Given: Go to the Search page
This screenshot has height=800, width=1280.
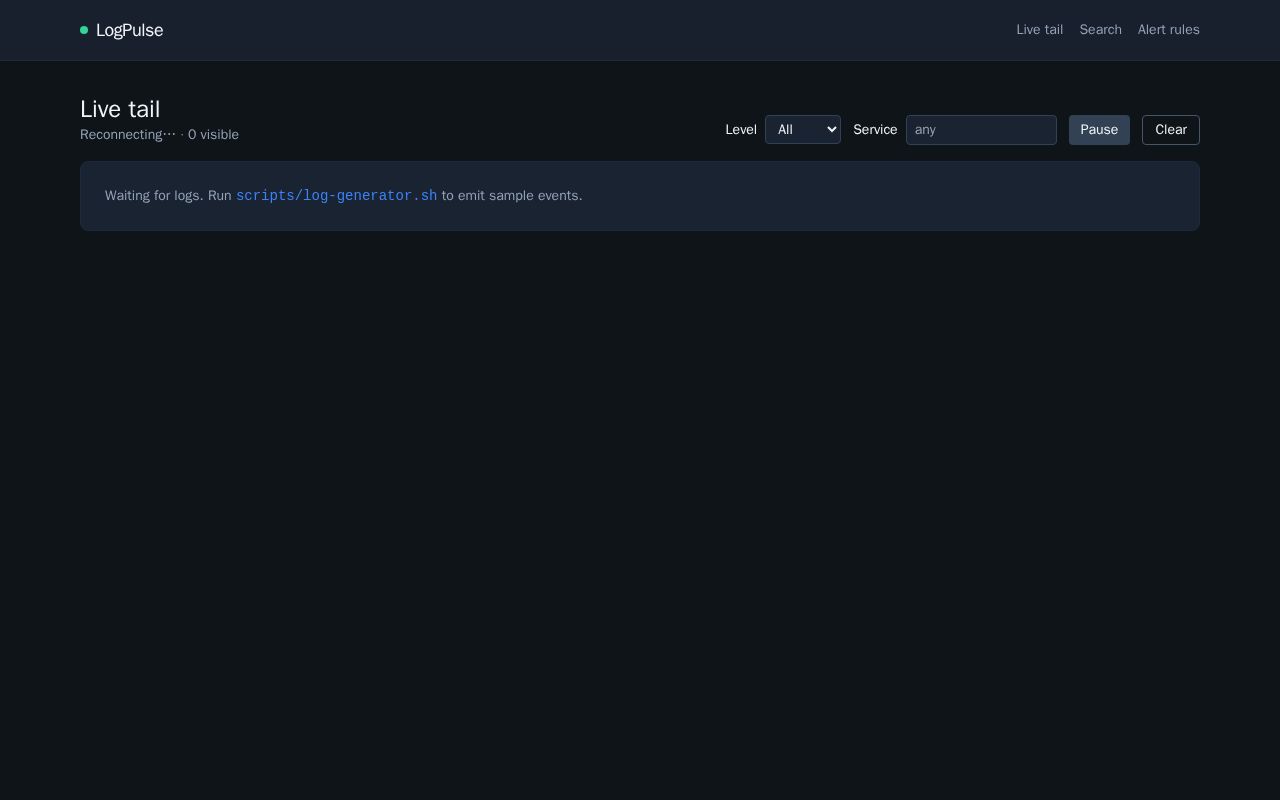Looking at the screenshot, I should 1100,30.
